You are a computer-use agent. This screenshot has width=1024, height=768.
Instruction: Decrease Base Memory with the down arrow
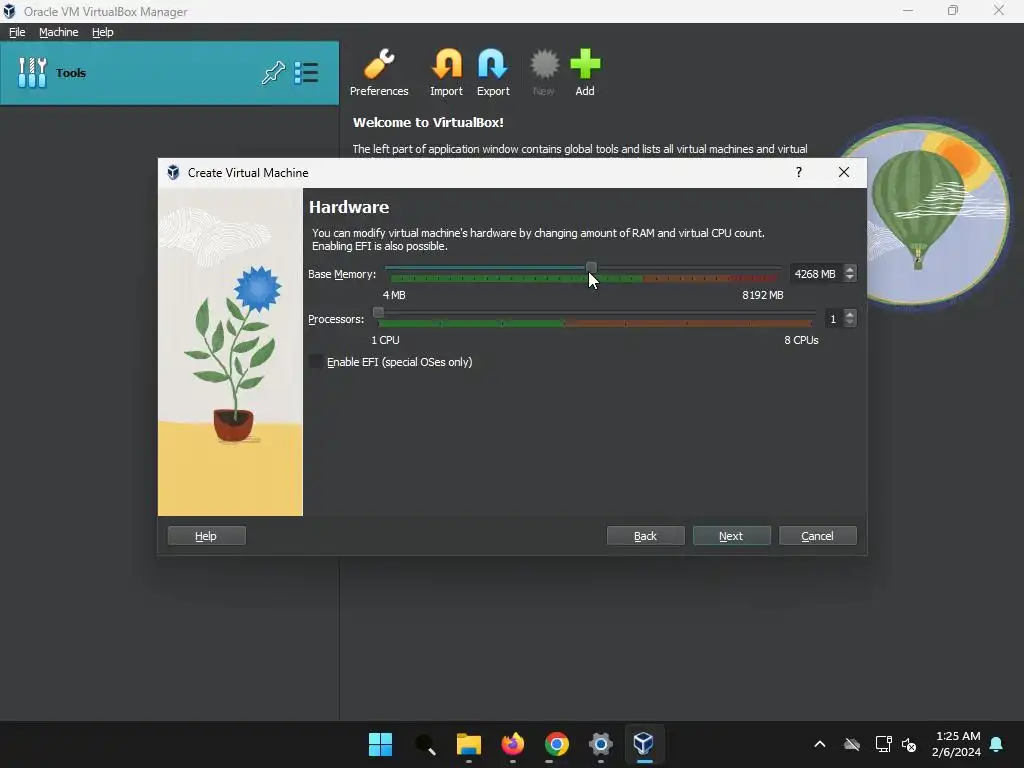click(850, 278)
